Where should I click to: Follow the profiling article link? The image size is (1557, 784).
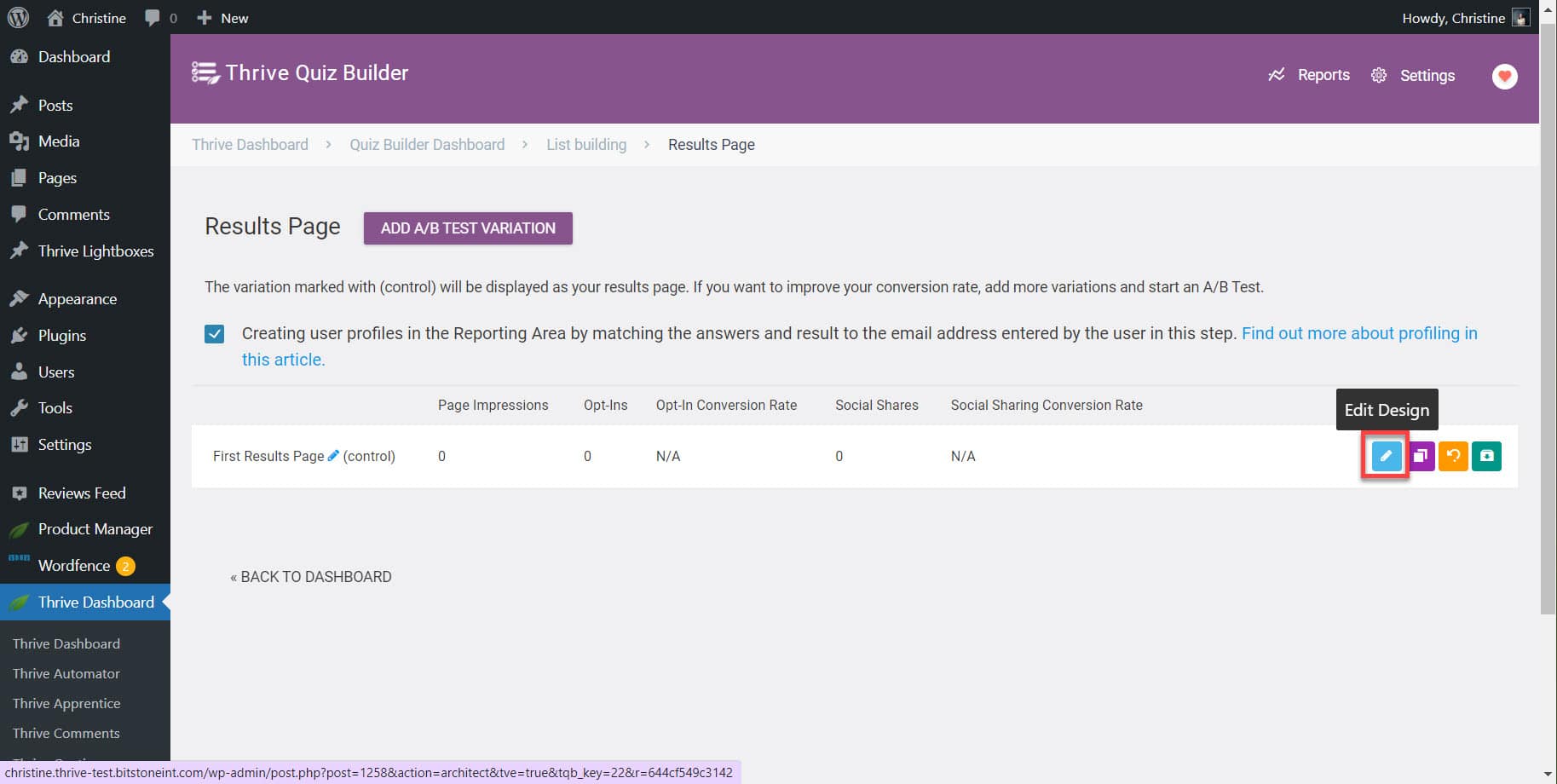point(1359,333)
